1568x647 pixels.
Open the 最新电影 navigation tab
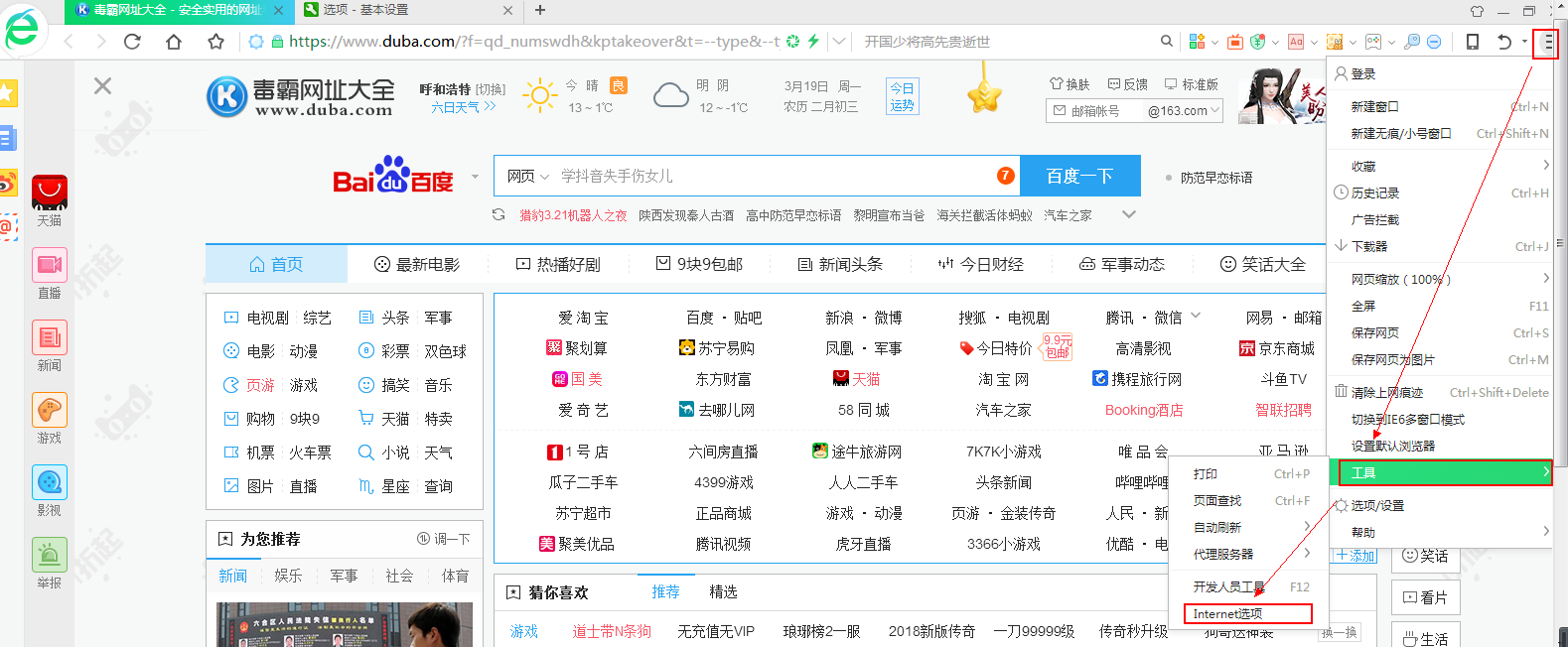click(417, 265)
